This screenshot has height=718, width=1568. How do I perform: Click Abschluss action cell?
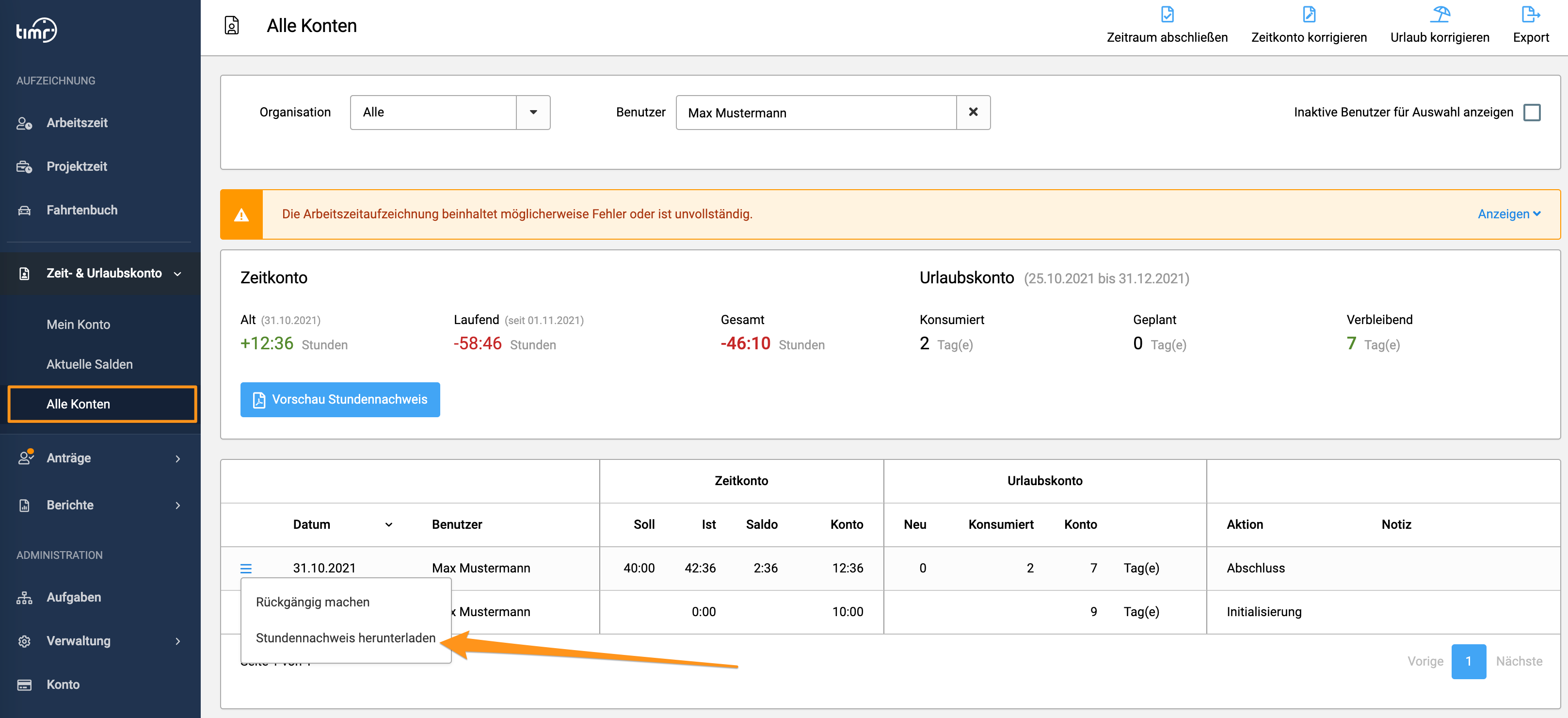coord(1256,568)
